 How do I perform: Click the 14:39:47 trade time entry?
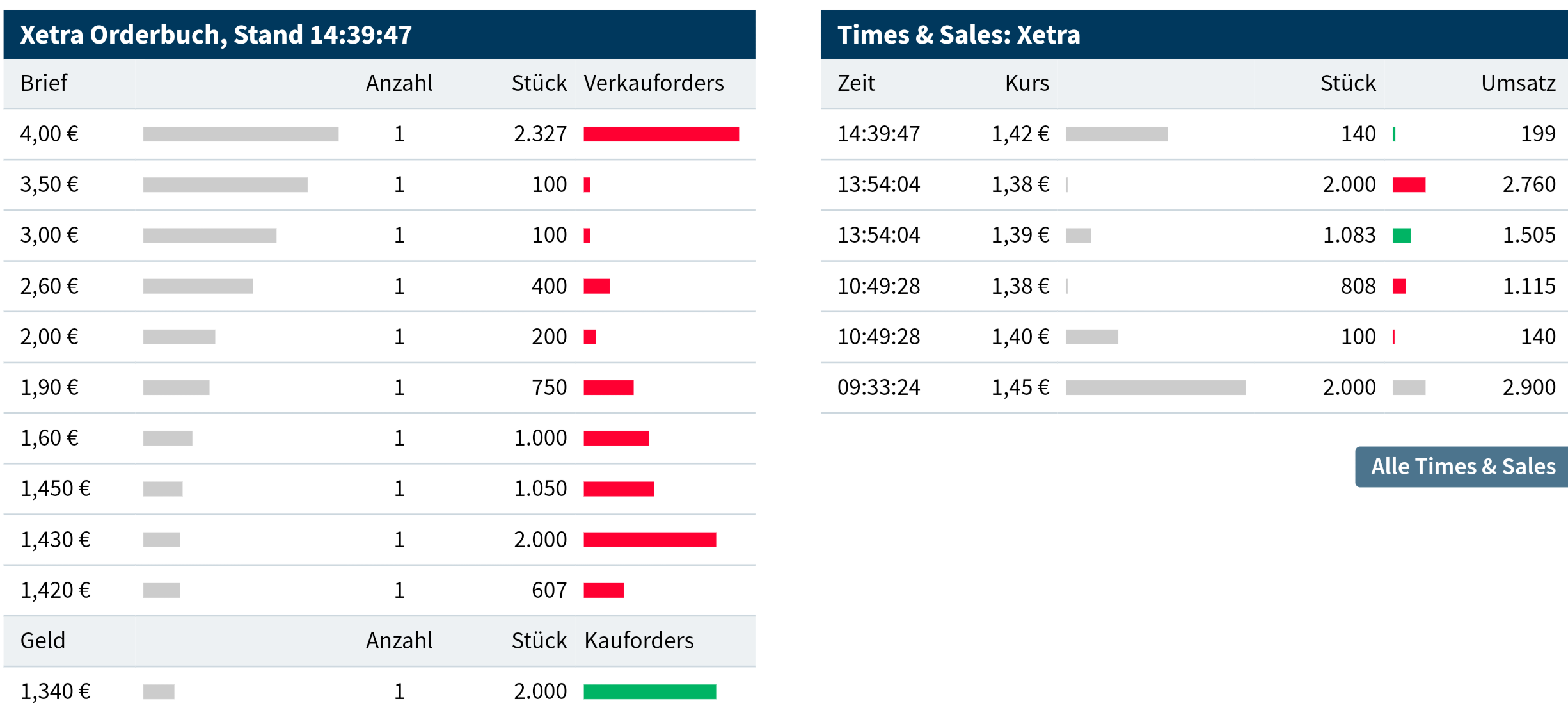click(x=878, y=134)
